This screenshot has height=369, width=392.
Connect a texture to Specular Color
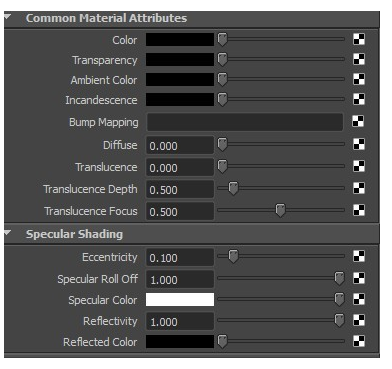click(x=359, y=299)
